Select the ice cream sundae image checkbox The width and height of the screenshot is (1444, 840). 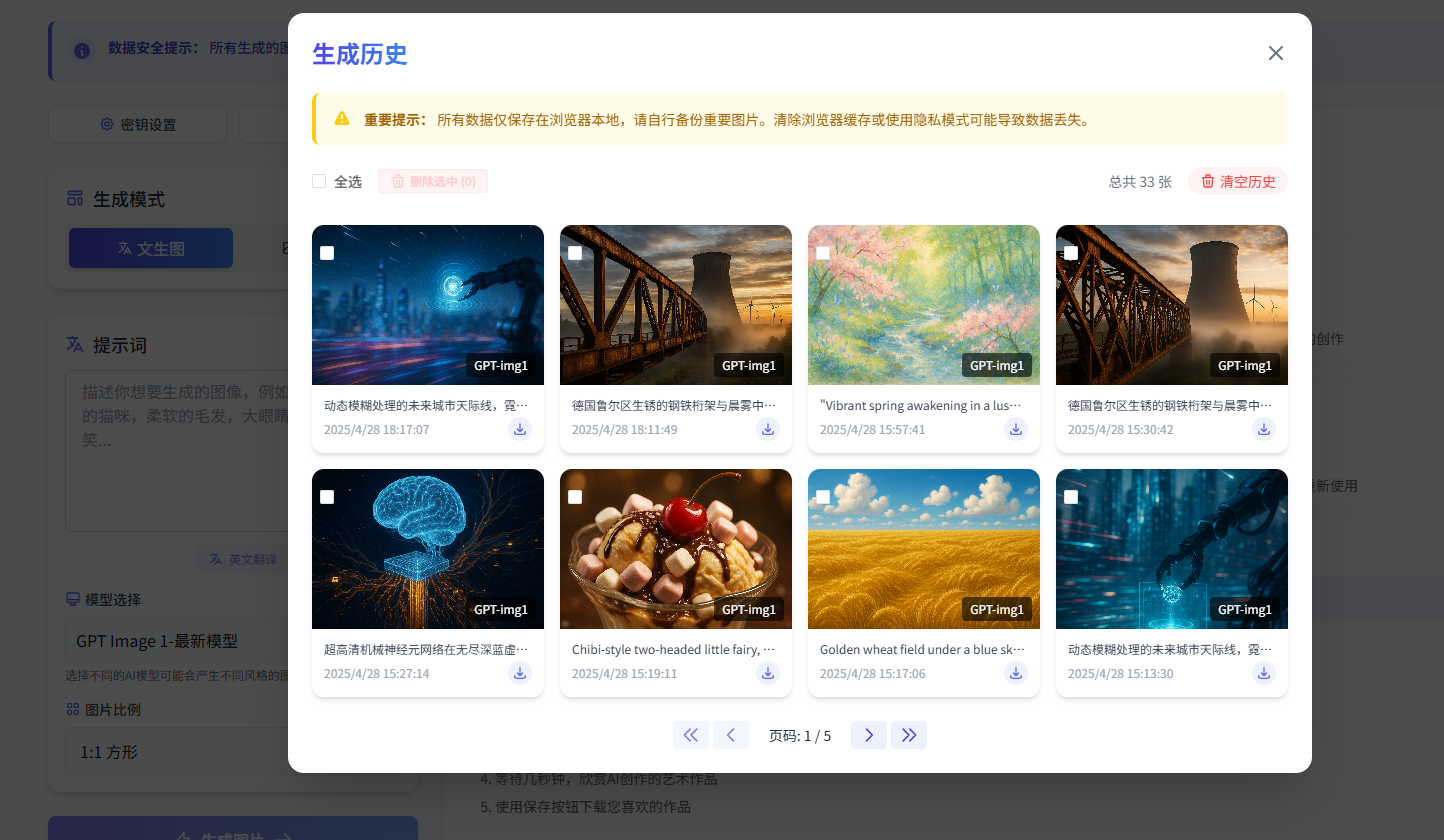[575, 497]
